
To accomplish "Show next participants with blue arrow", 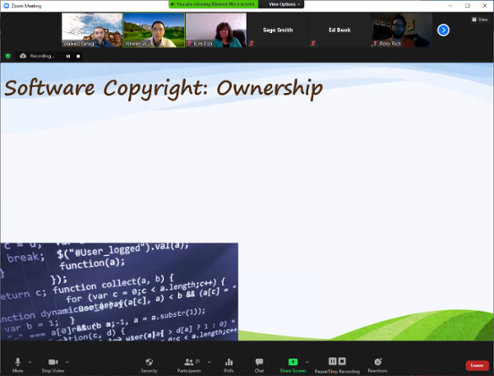I will click(443, 30).
